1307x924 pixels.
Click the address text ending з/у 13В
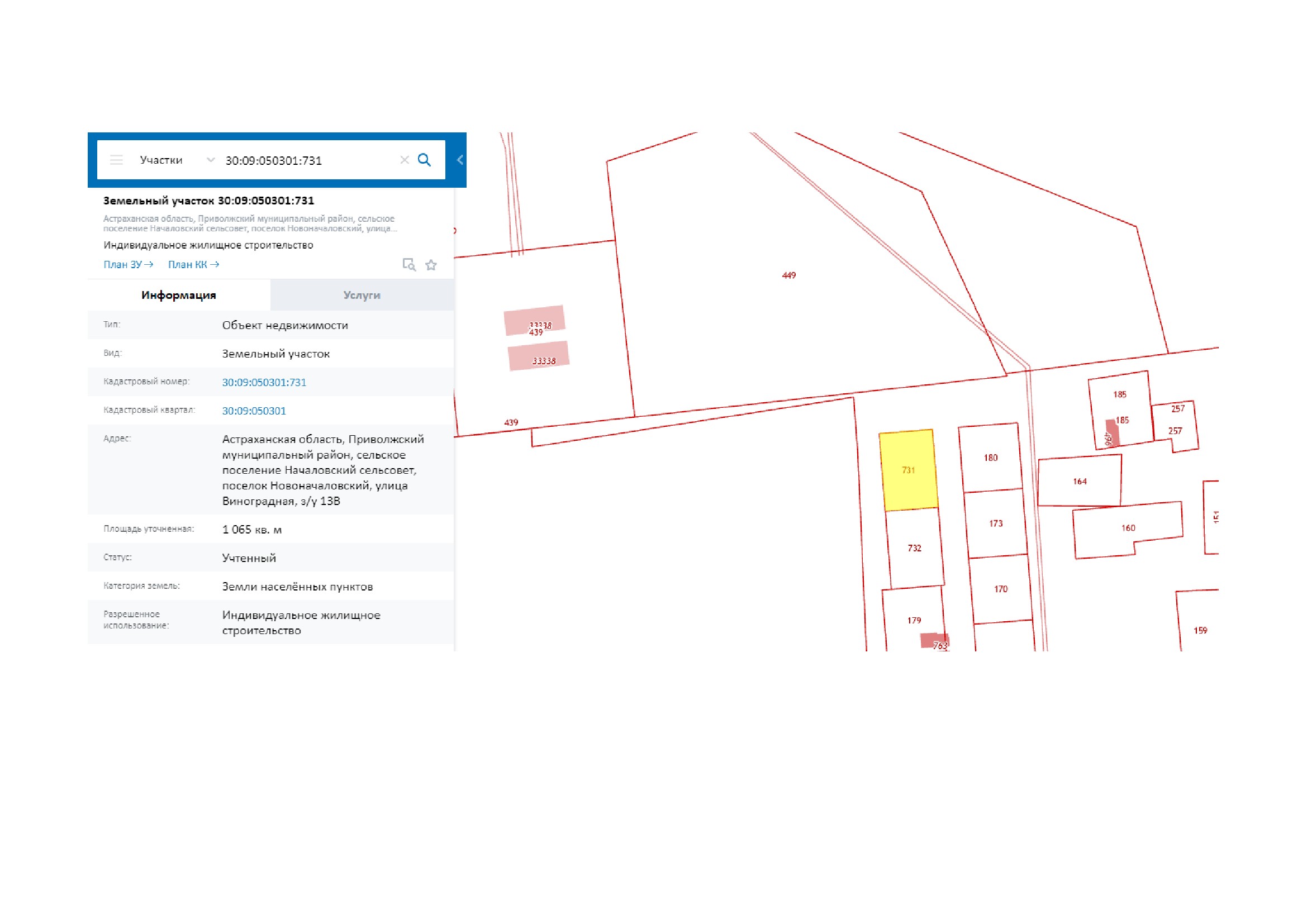pyautogui.click(x=323, y=470)
